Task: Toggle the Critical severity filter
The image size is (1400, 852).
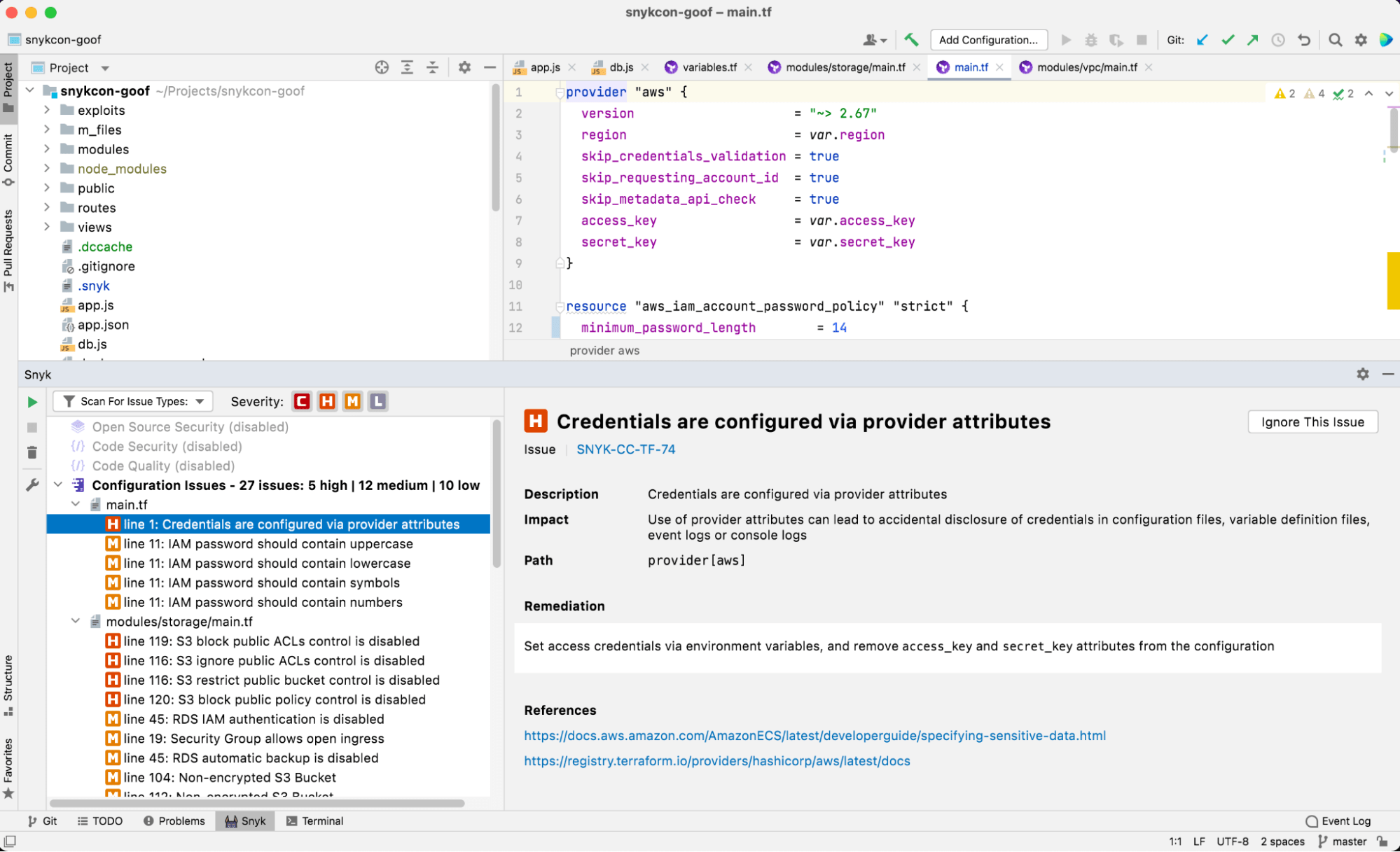Action: 302,401
